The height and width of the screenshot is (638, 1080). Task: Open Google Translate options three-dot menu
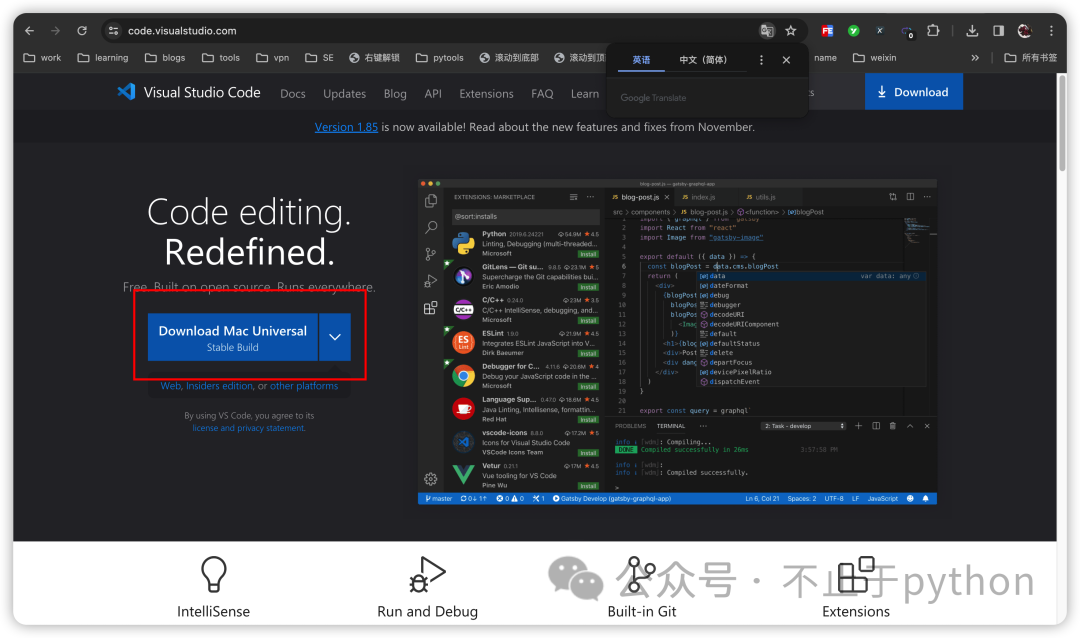tap(761, 60)
